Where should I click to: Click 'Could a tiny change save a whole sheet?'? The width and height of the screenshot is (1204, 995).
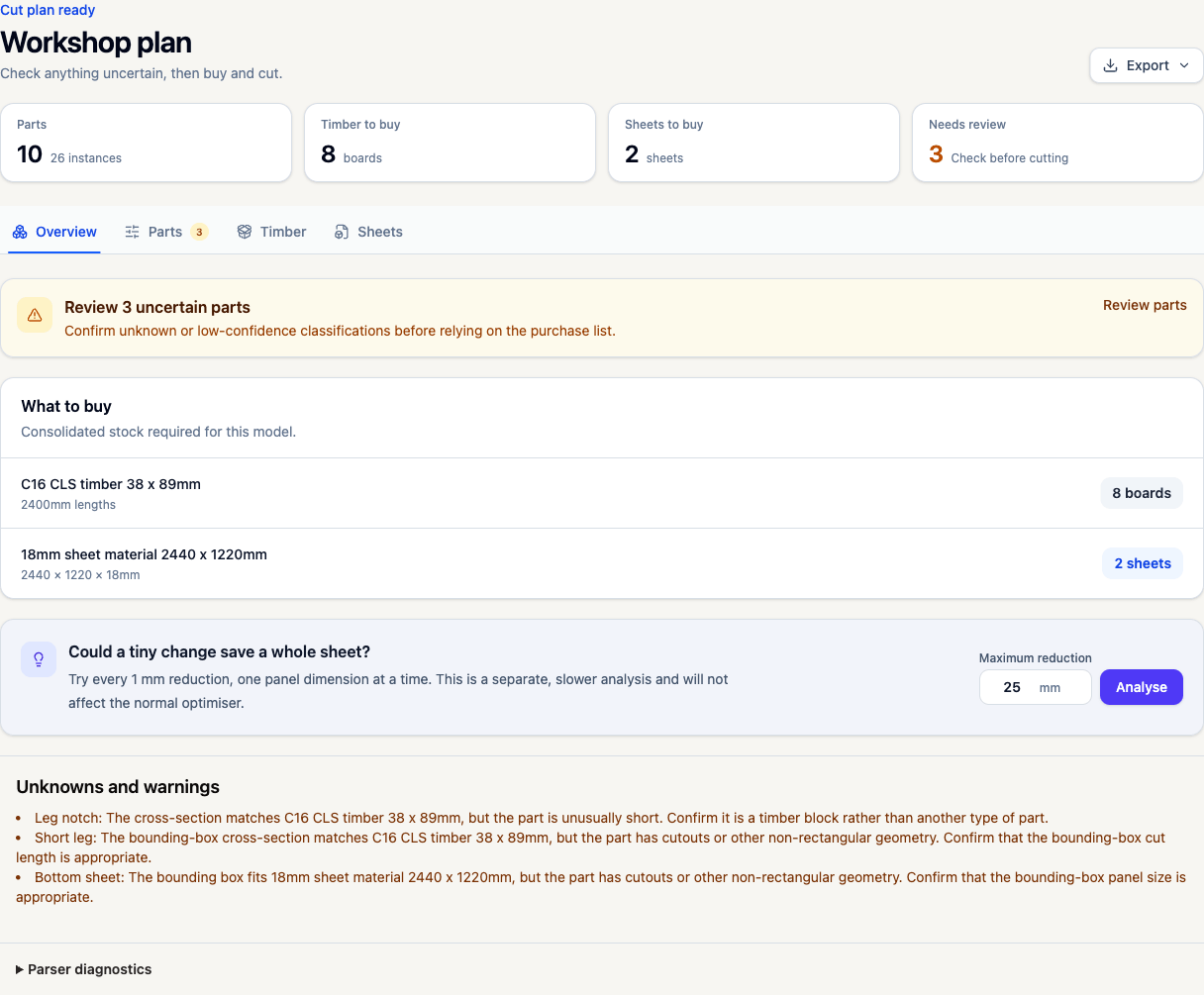click(219, 651)
